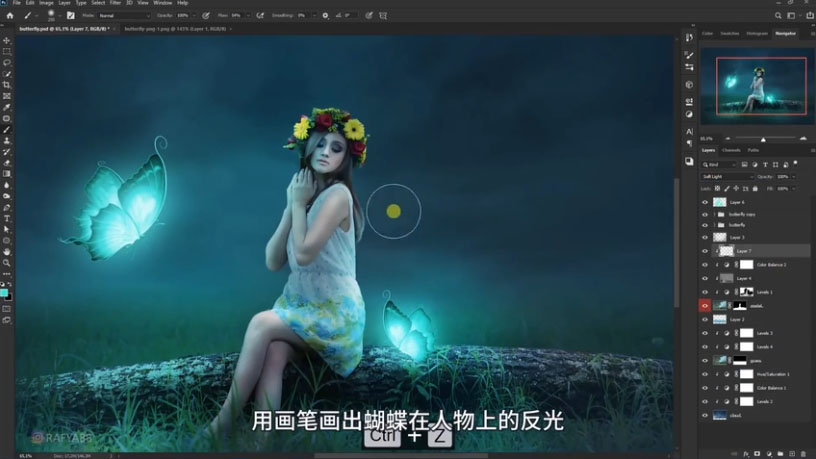Open the brush settings panel toggle
The height and width of the screenshot is (459, 816).
tap(71, 16)
